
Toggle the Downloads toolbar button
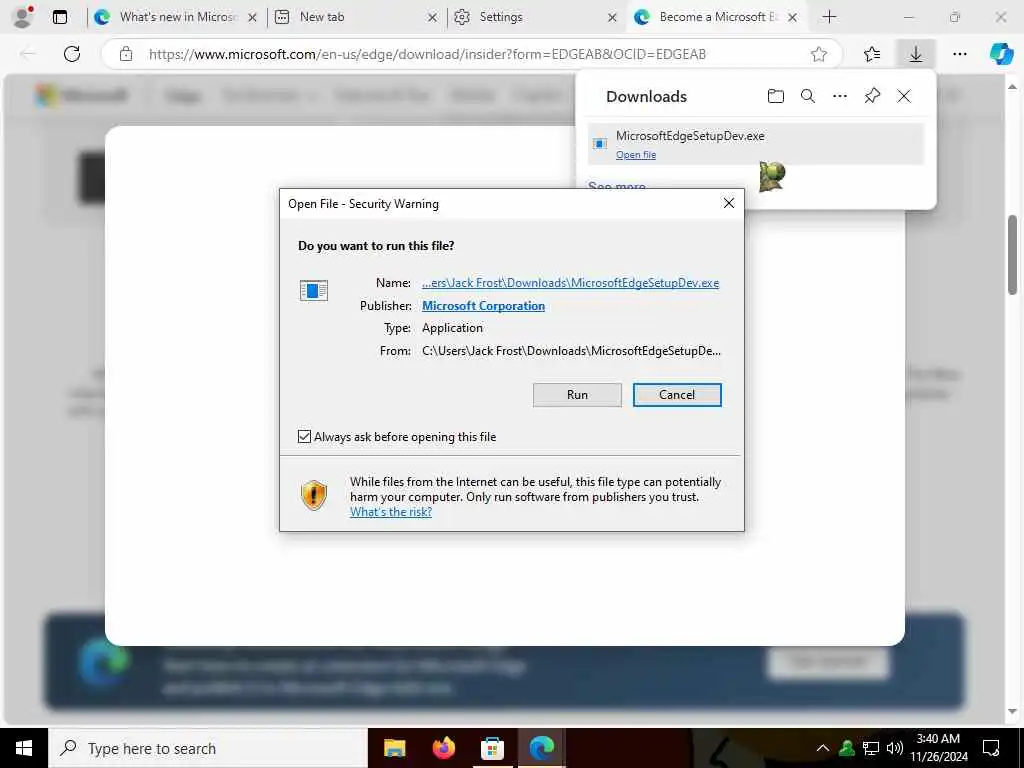[916, 54]
